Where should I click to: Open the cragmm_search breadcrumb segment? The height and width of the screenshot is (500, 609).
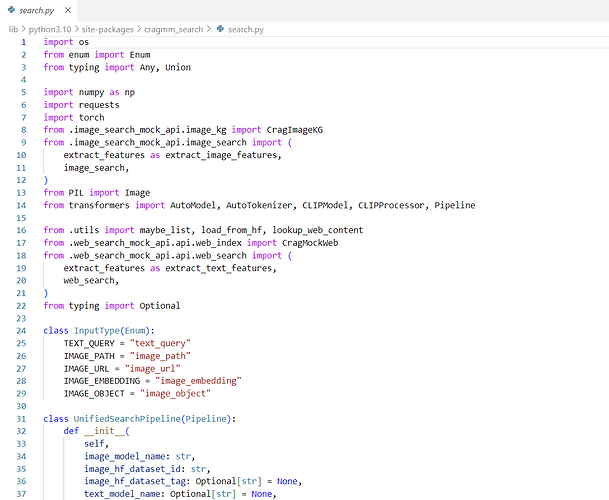pos(173,30)
